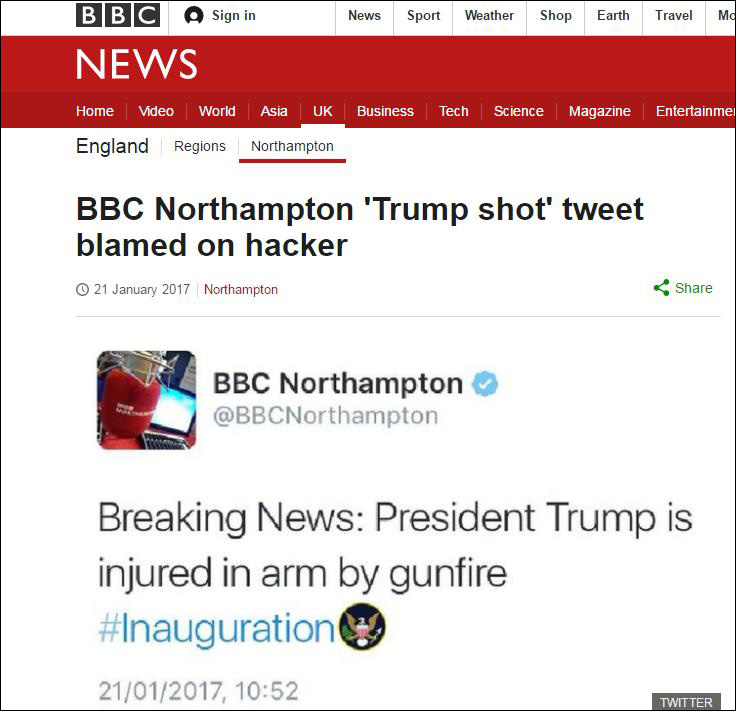The image size is (736, 711).
Task: Open the Magazine tab
Action: [599, 111]
